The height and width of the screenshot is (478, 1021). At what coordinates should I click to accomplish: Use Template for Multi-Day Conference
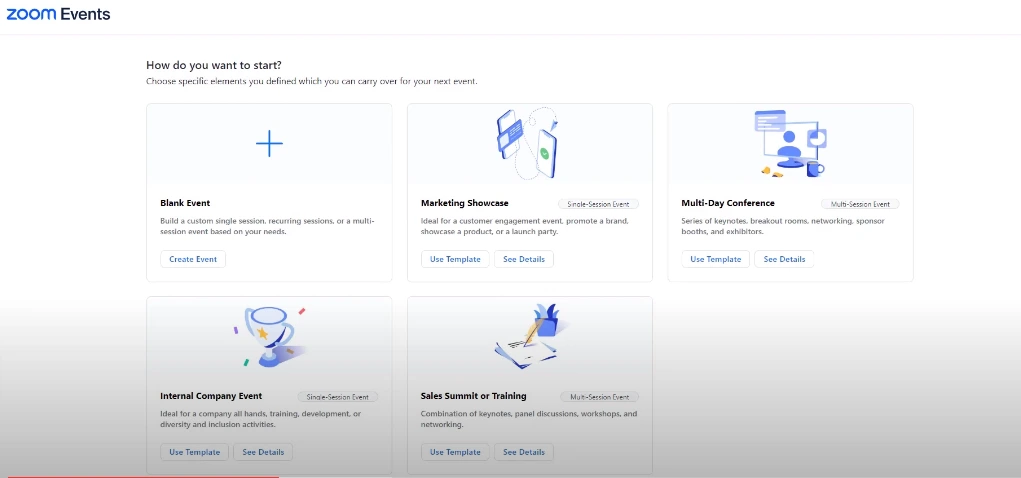716,259
